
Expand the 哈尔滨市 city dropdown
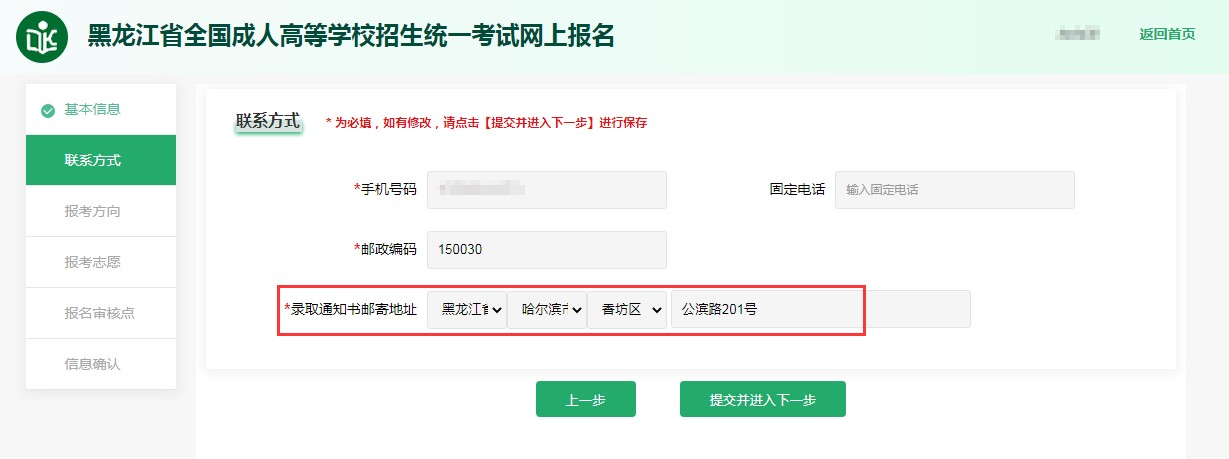tap(546, 310)
